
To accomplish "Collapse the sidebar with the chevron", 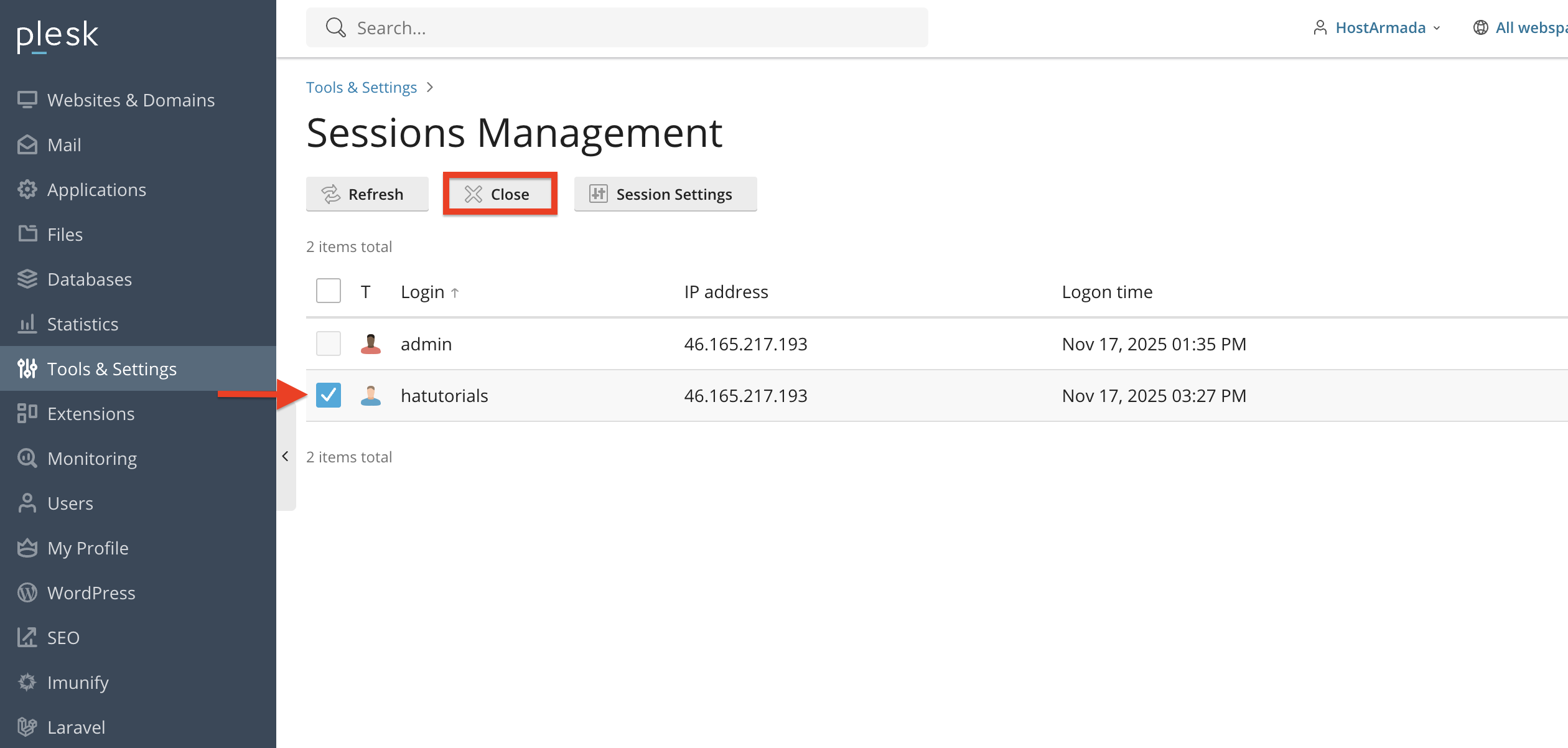I will pos(286,456).
